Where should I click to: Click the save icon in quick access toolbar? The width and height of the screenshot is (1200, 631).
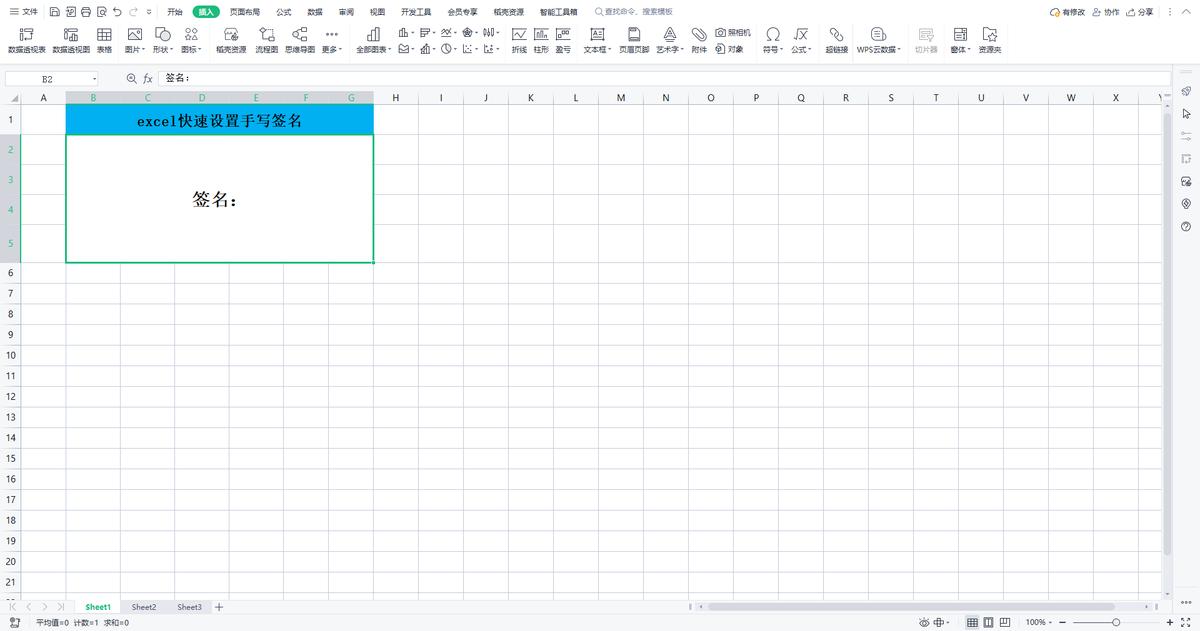[53, 12]
